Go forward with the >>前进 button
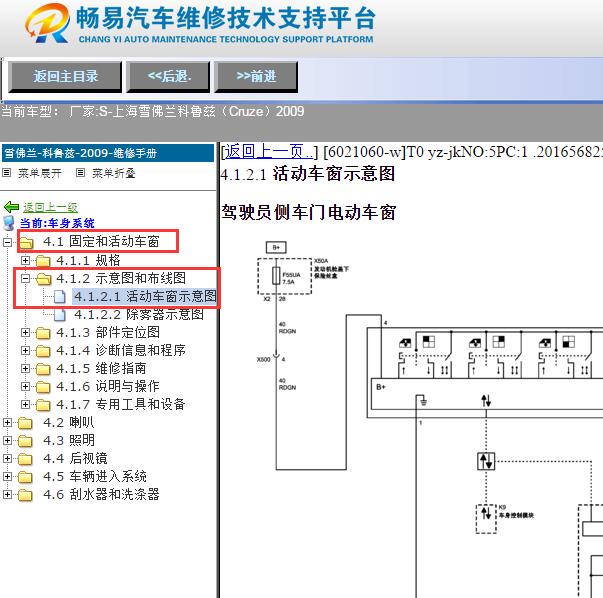 click(x=256, y=77)
